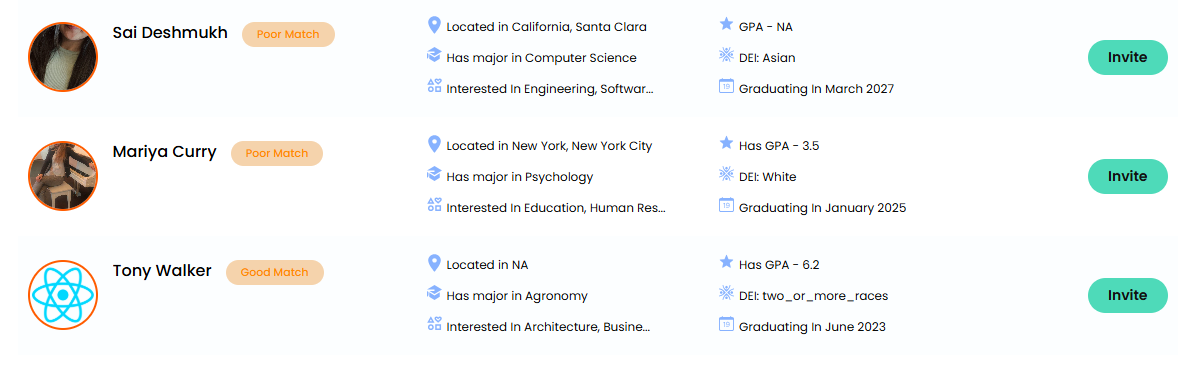The image size is (1200, 370).
Task: Click location pin icon beside Located in NA
Action: coord(434,263)
